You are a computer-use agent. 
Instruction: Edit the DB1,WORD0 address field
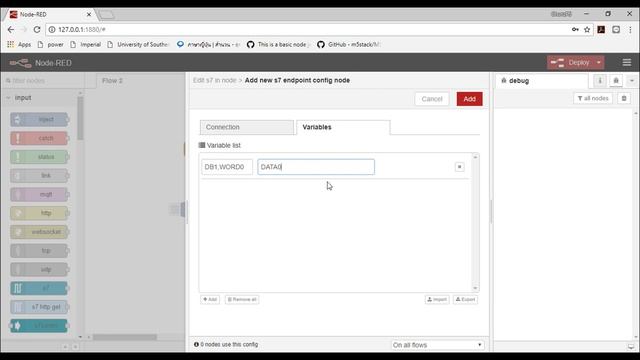[227, 167]
